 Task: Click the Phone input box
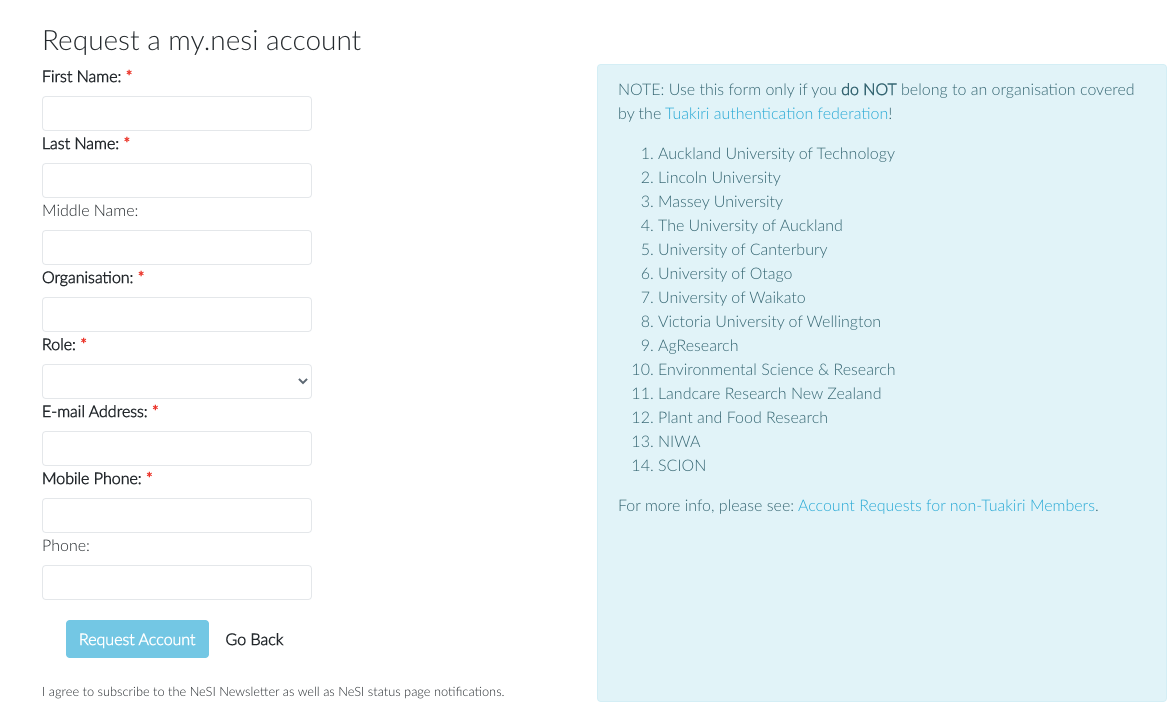[x=176, y=583]
